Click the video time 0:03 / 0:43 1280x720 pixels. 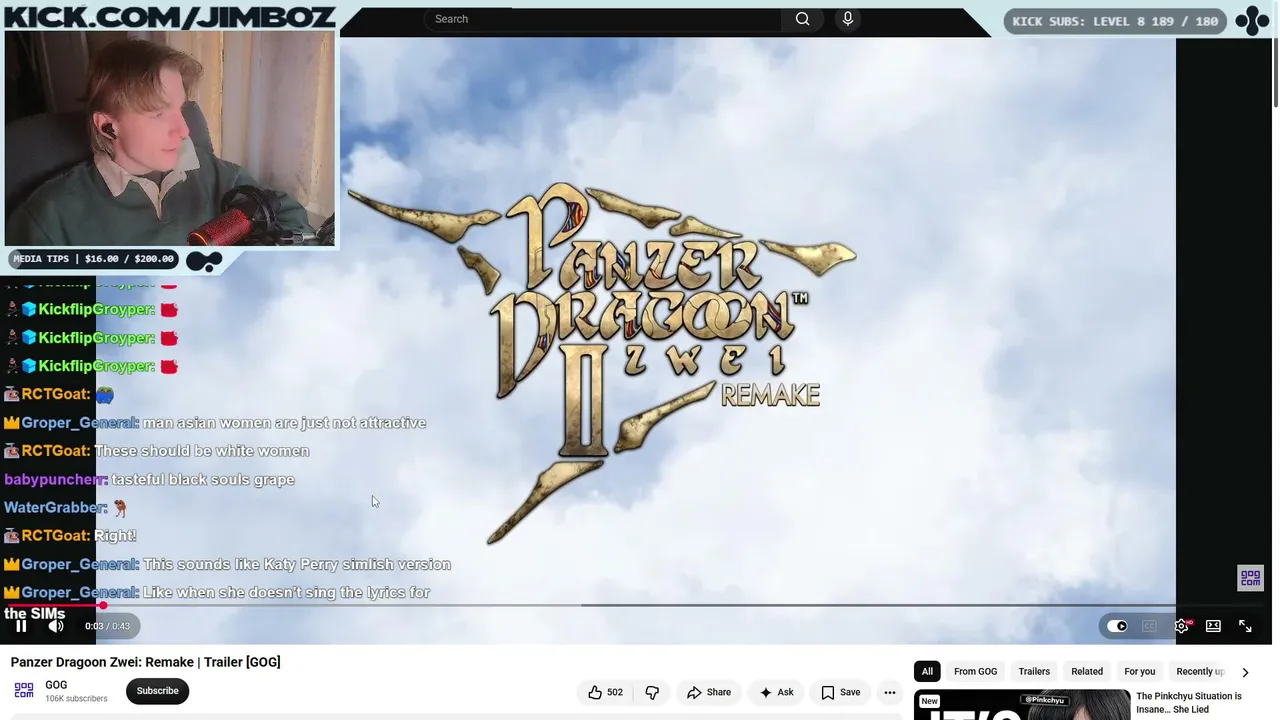107,626
